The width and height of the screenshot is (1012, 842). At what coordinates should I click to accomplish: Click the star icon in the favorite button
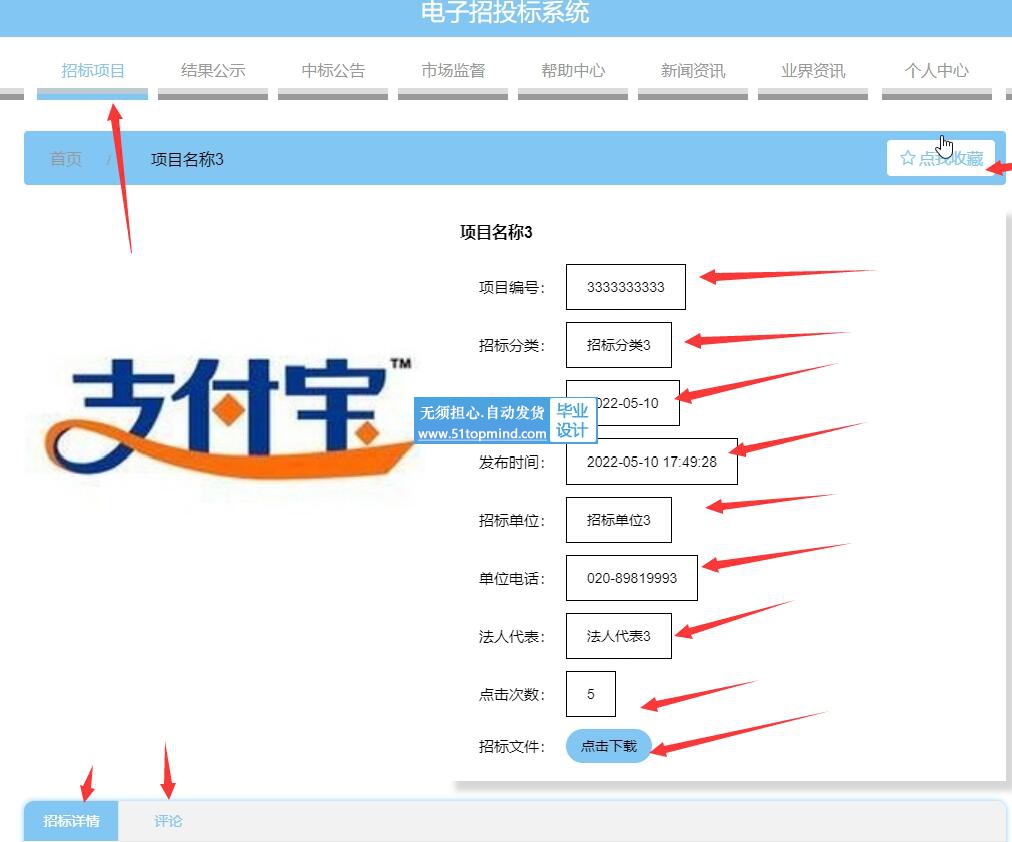click(x=907, y=158)
